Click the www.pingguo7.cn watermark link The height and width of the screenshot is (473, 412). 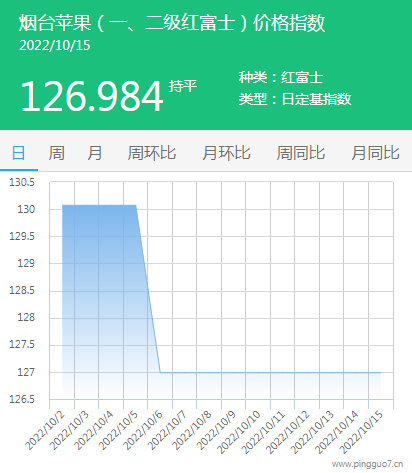pos(368,464)
